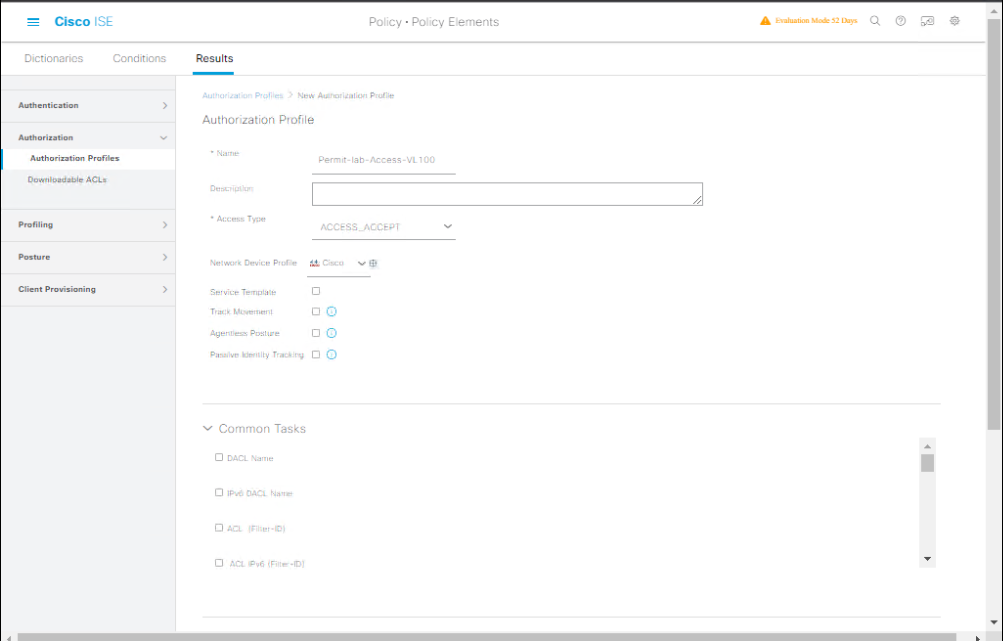Click the Authorization Profile heading
This screenshot has width=1003, height=641.
258,120
